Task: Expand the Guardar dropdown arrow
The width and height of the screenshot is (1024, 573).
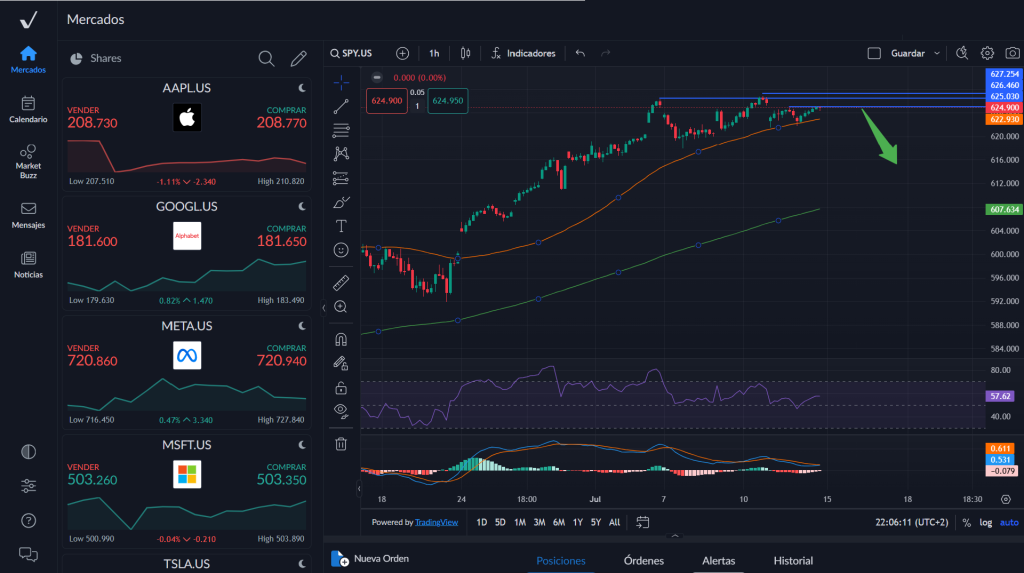Action: click(936, 54)
